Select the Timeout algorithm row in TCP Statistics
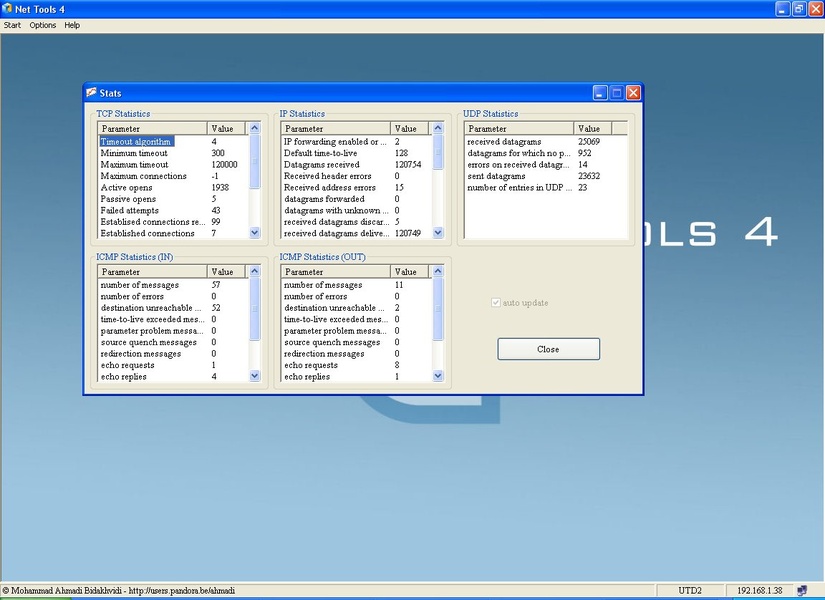This screenshot has height=600, width=825. (x=136, y=142)
